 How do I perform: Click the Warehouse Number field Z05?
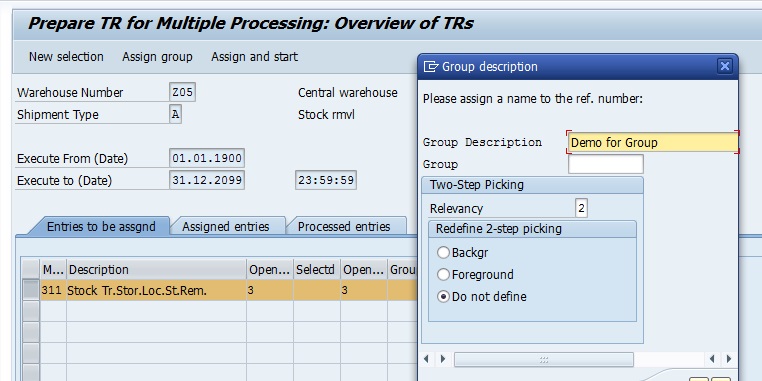point(183,92)
